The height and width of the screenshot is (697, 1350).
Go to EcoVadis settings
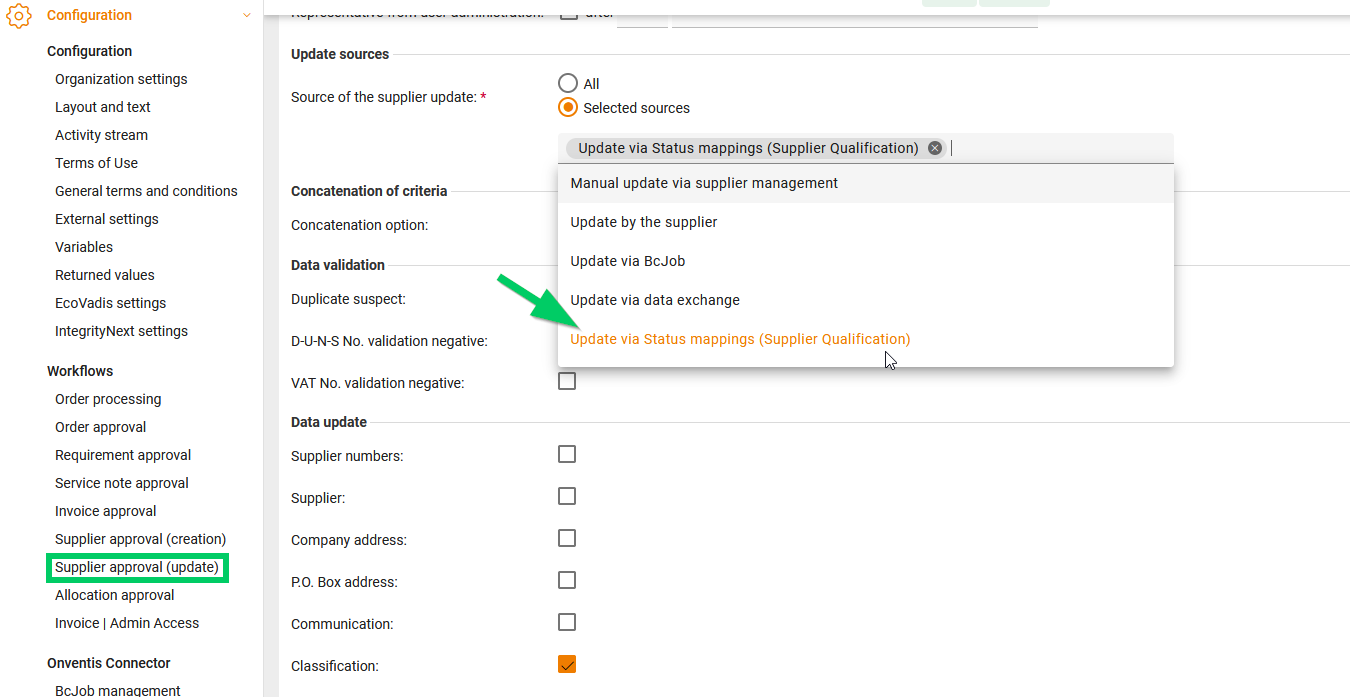(110, 303)
